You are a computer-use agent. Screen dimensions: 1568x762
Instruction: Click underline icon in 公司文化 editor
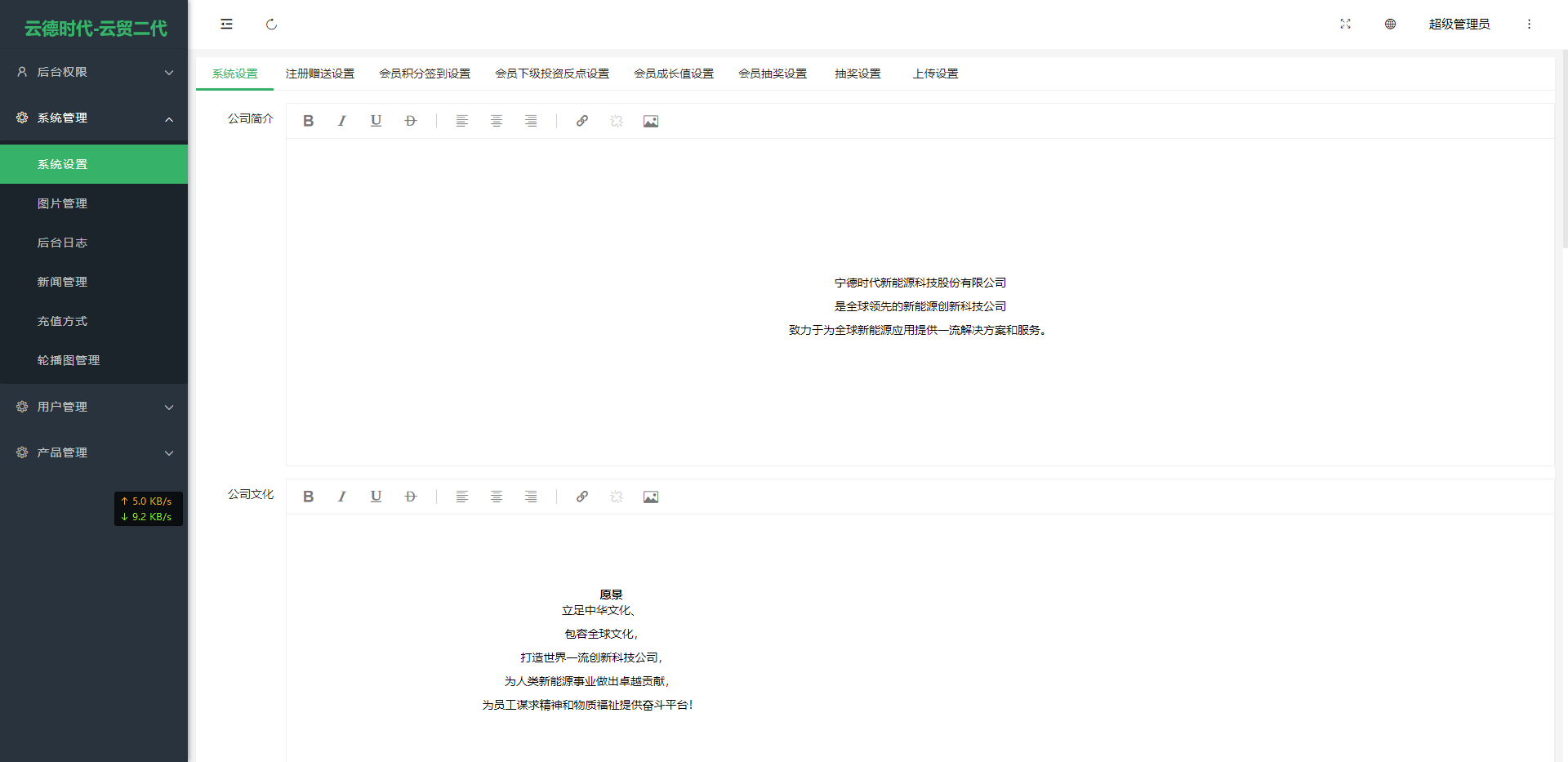pos(376,497)
